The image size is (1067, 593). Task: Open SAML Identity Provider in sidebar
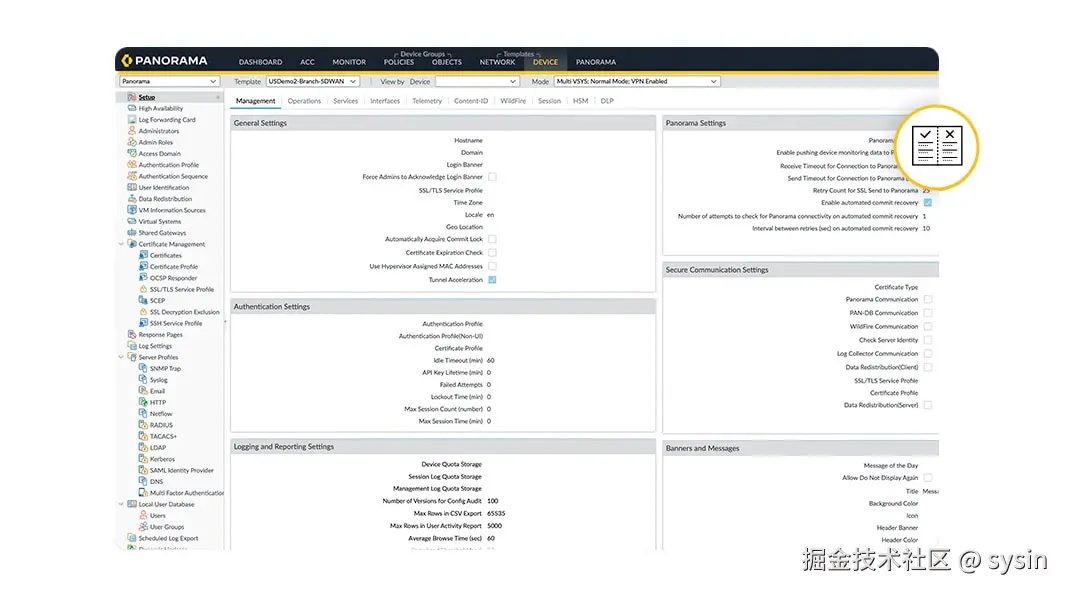(182, 470)
